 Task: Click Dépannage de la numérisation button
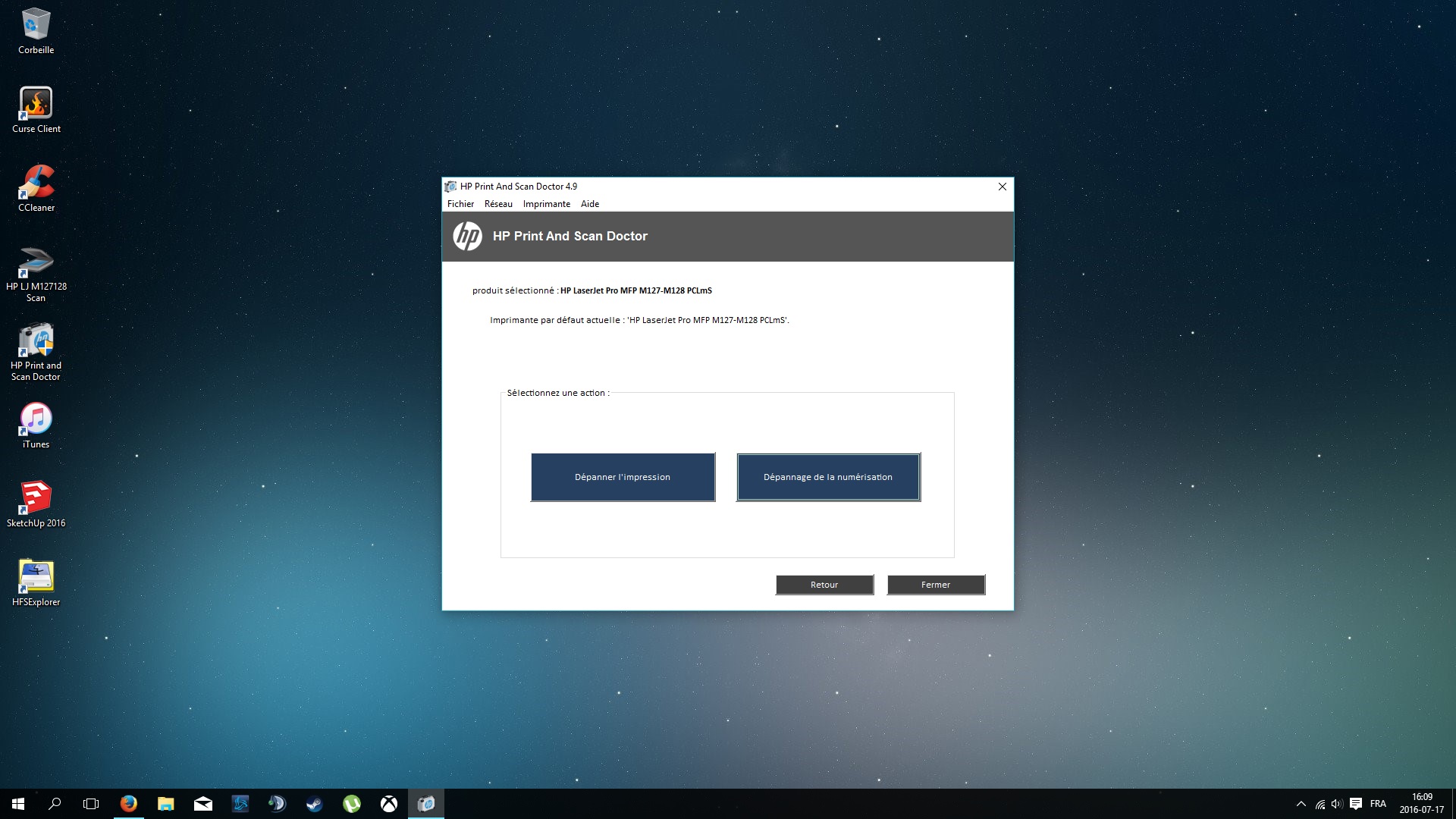(x=828, y=477)
